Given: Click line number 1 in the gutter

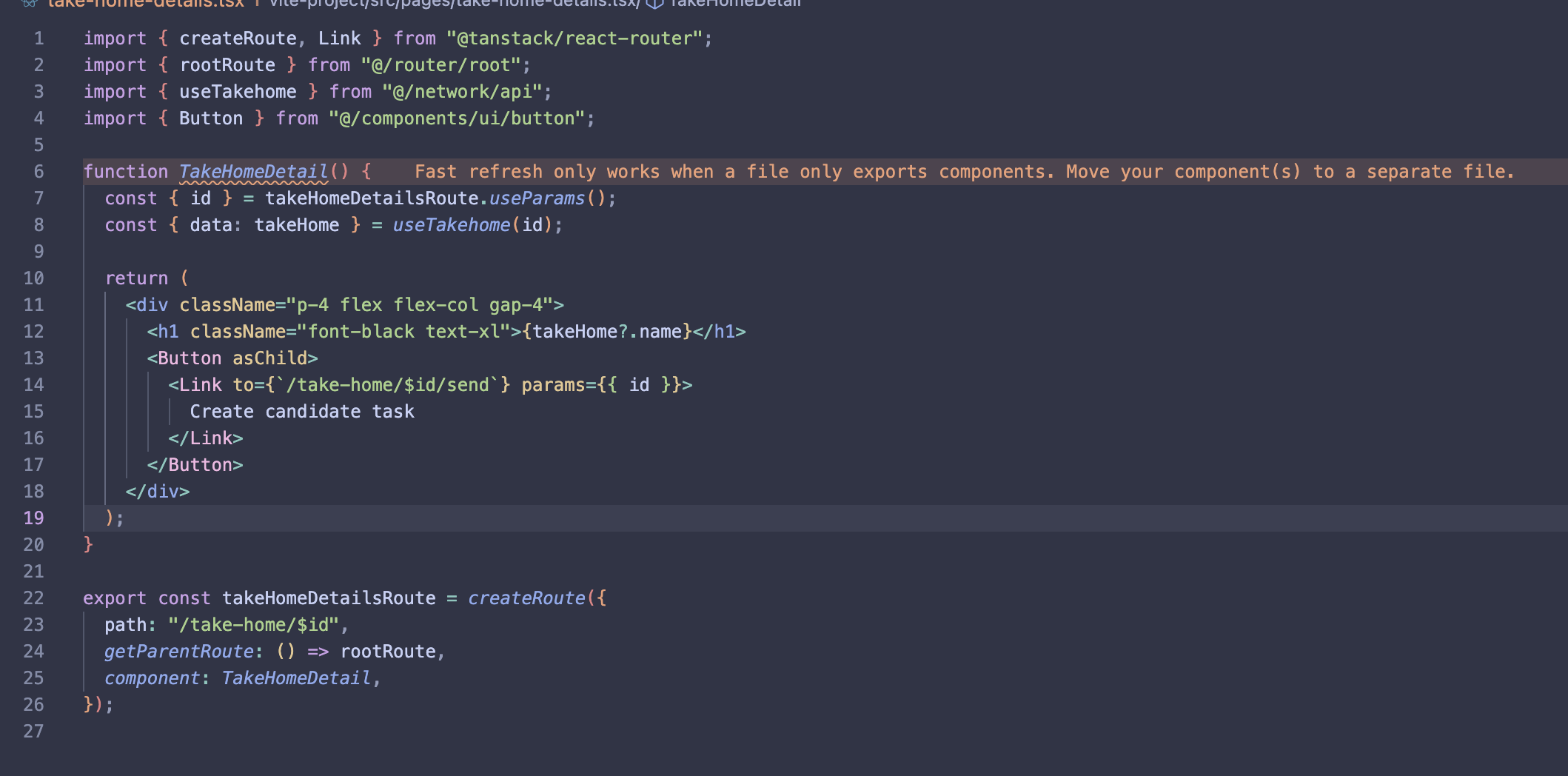Looking at the screenshot, I should pos(39,39).
